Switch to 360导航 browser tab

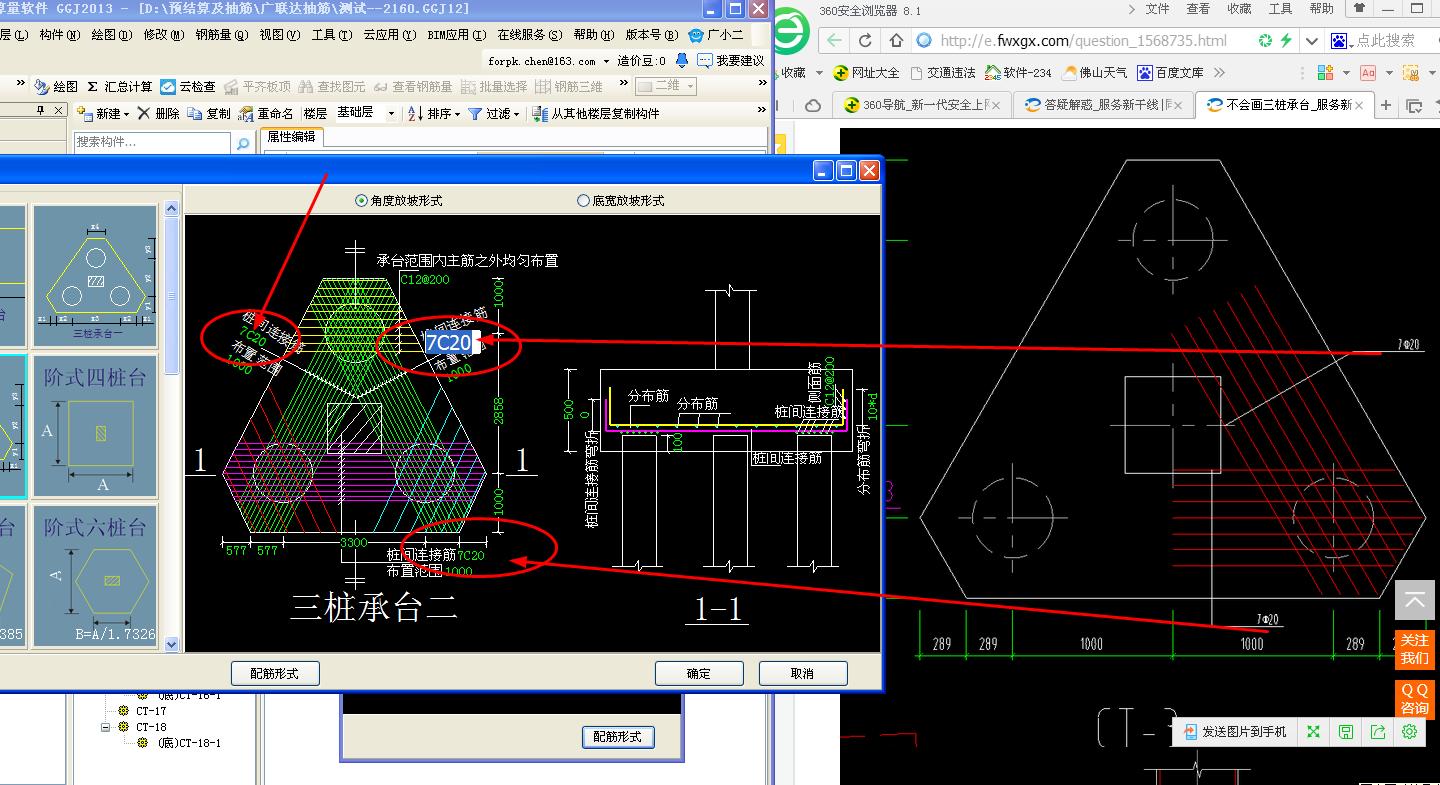pos(922,105)
